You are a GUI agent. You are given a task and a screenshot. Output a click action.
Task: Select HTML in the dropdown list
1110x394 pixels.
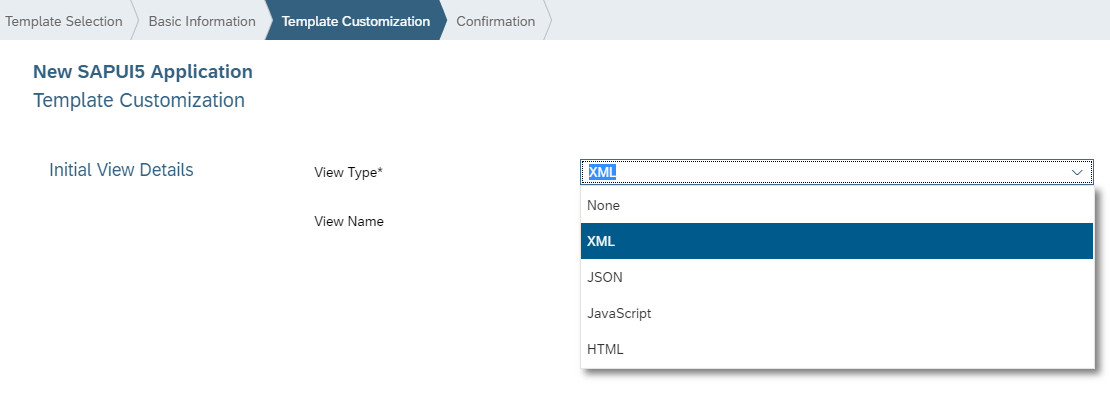[837, 349]
